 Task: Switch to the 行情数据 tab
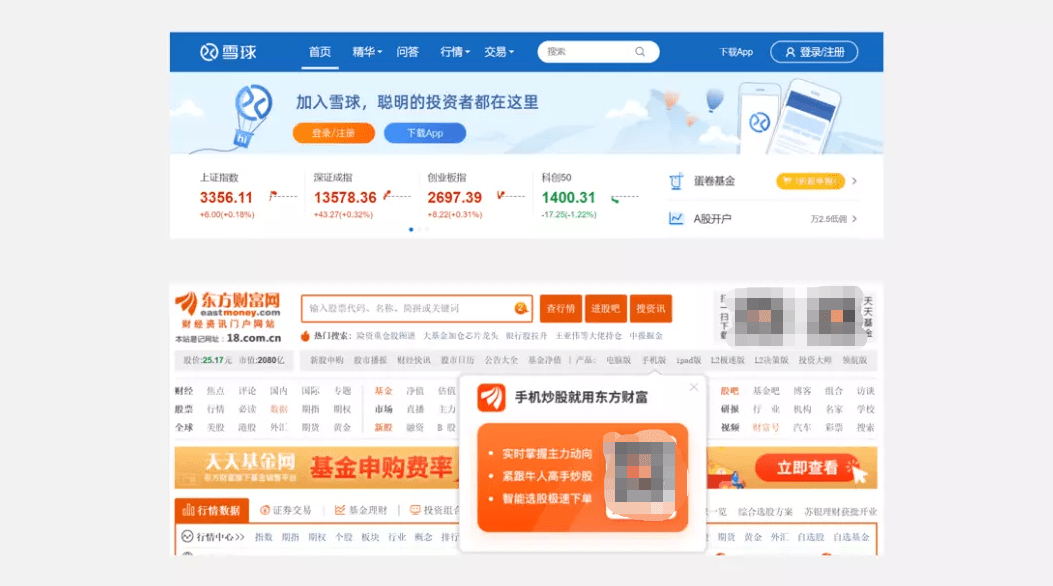[212, 510]
